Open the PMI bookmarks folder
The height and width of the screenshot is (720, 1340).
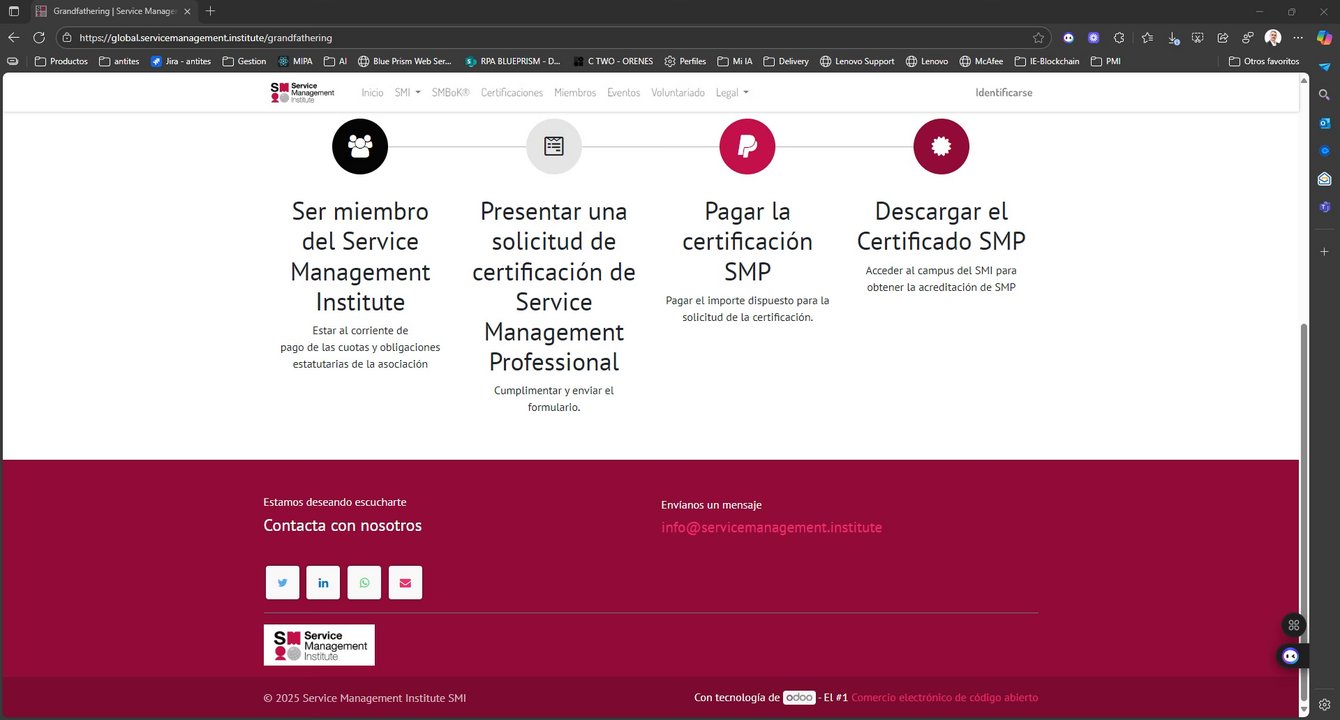[1106, 61]
